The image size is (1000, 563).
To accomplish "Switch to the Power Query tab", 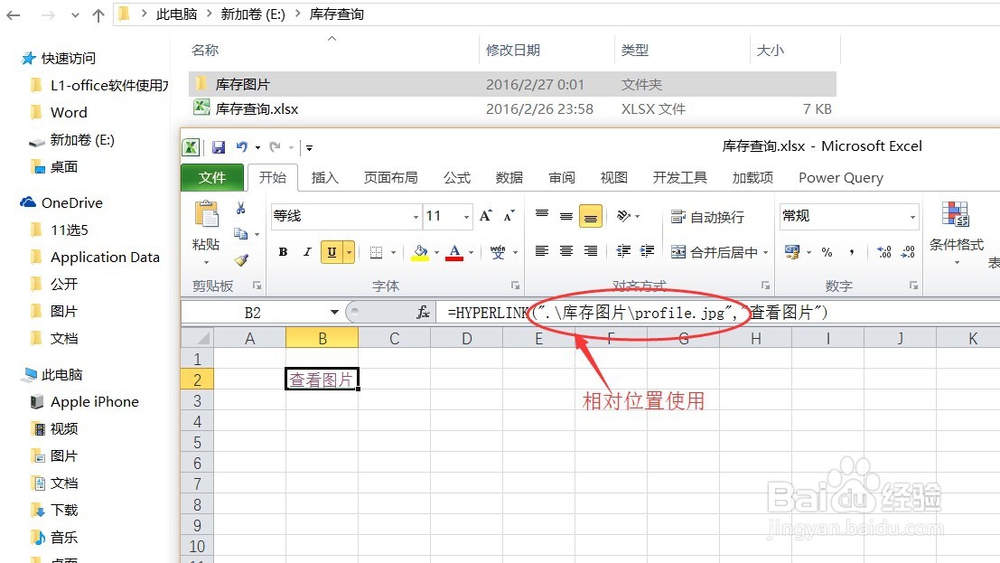I will tap(841, 177).
